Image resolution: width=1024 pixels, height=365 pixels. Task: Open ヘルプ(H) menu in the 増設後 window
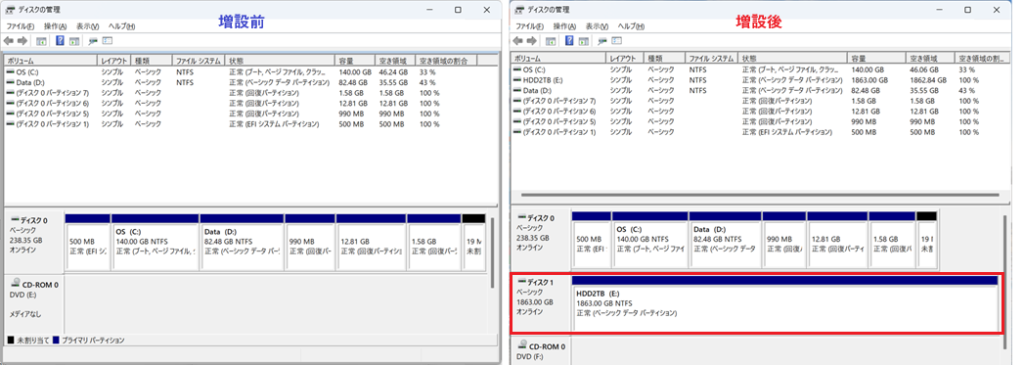point(631,26)
